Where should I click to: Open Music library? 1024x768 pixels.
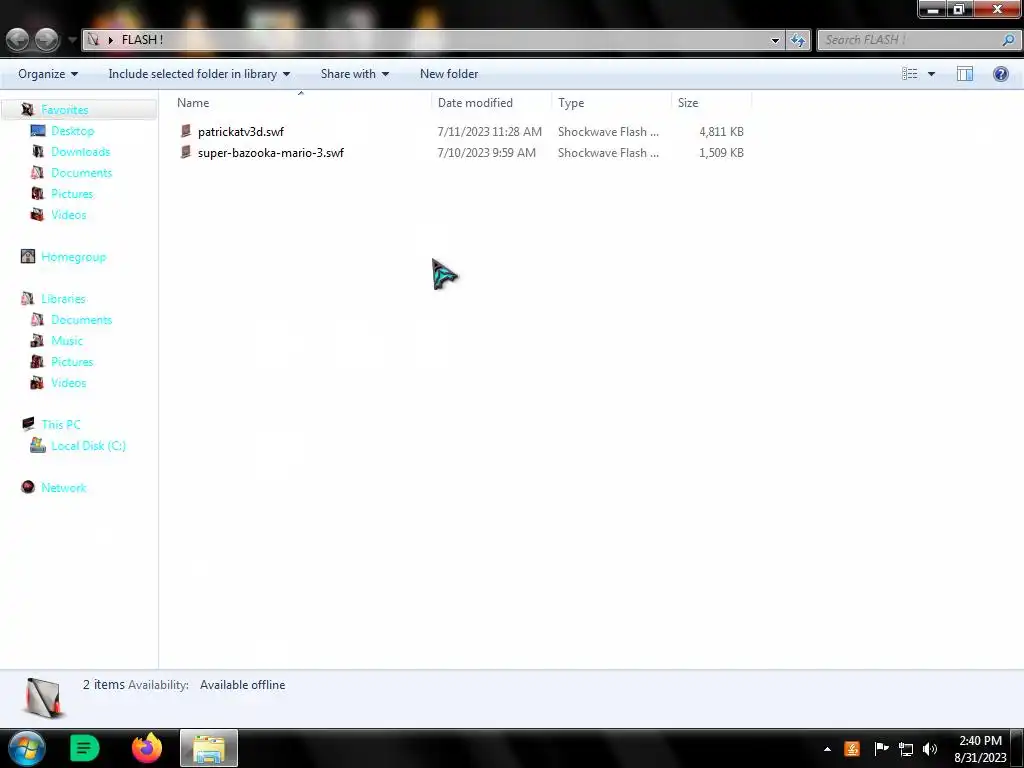pyautogui.click(x=67, y=340)
